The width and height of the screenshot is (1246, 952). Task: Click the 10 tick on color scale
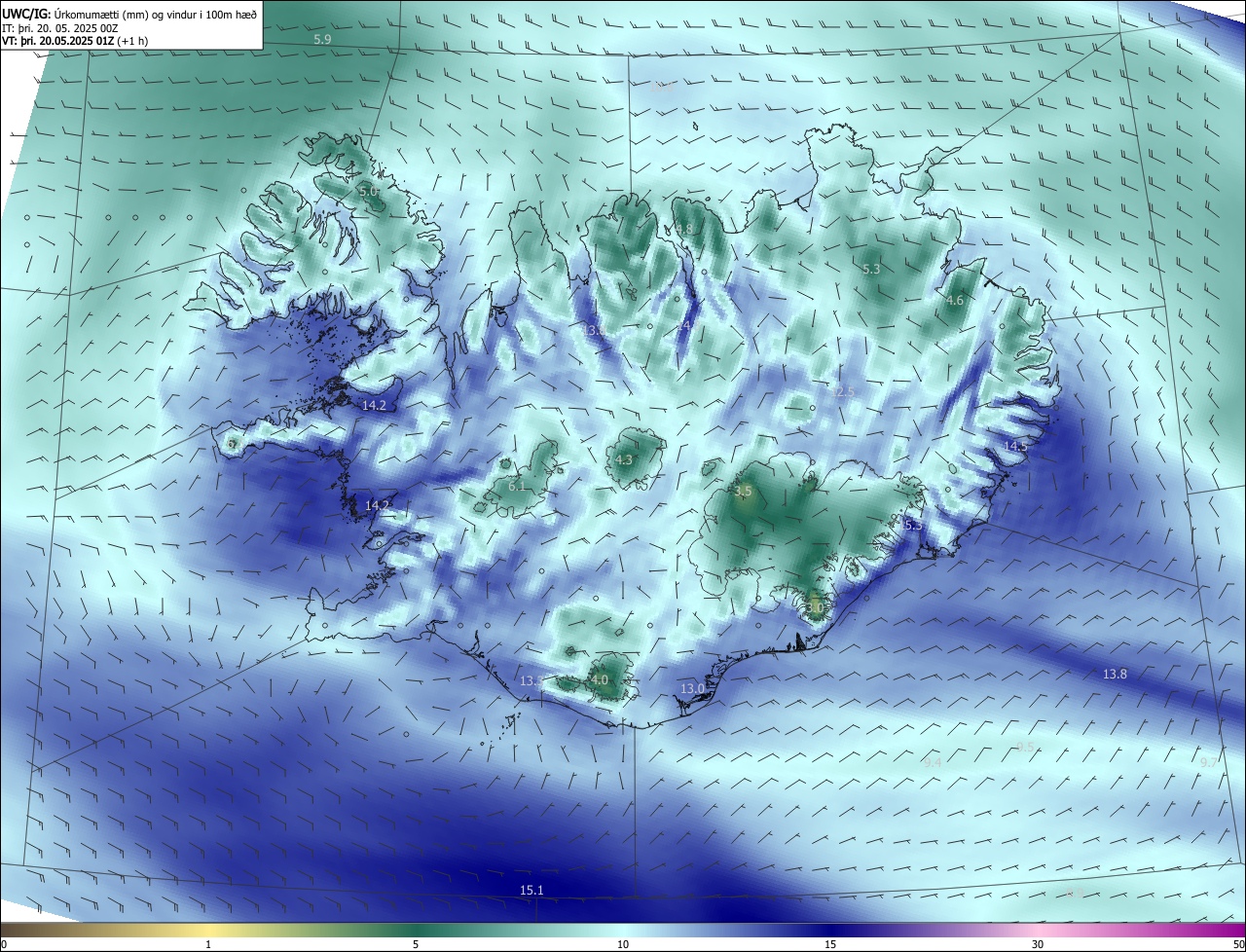(623, 944)
